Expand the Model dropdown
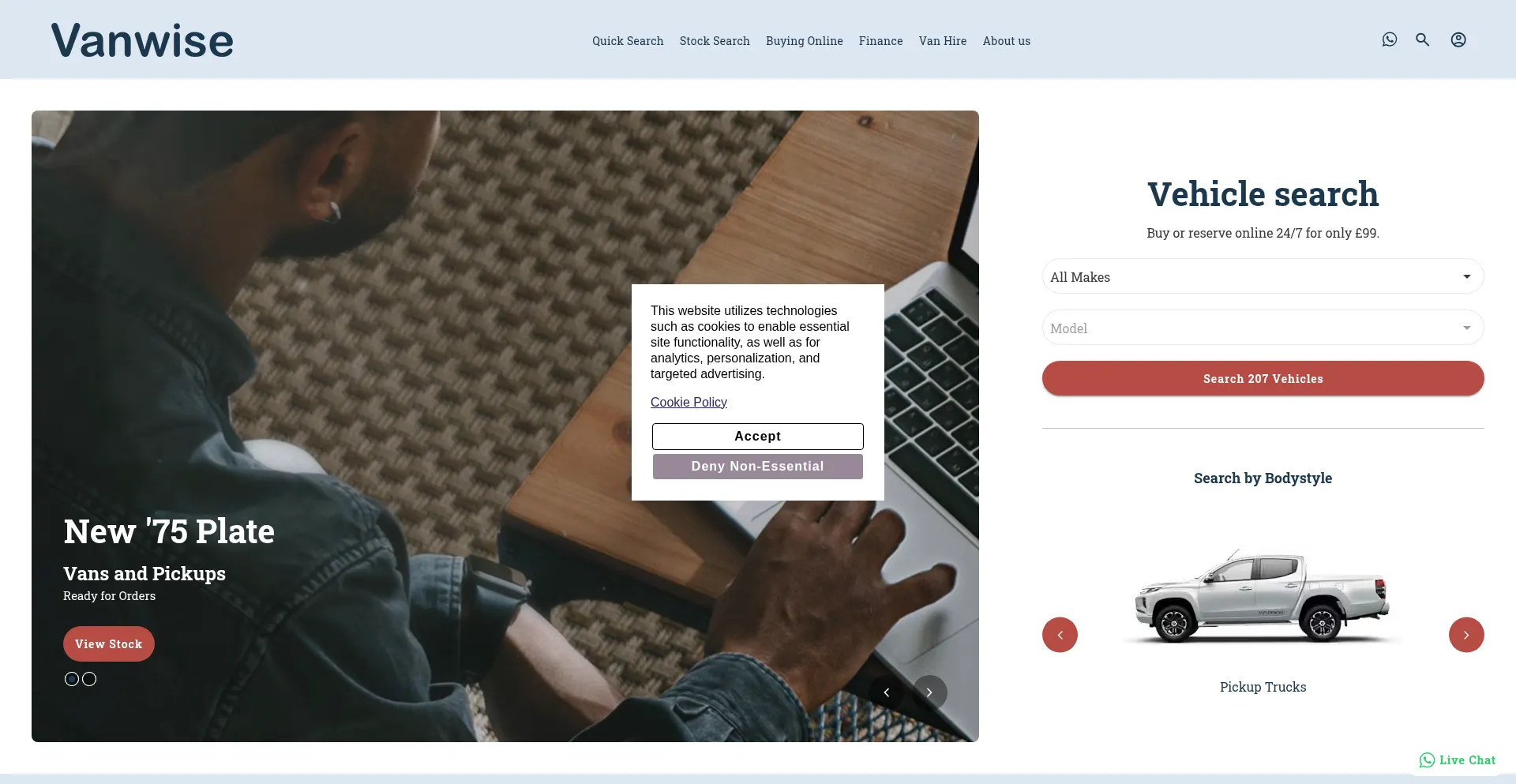Image resolution: width=1516 pixels, height=784 pixels. pos(1263,328)
